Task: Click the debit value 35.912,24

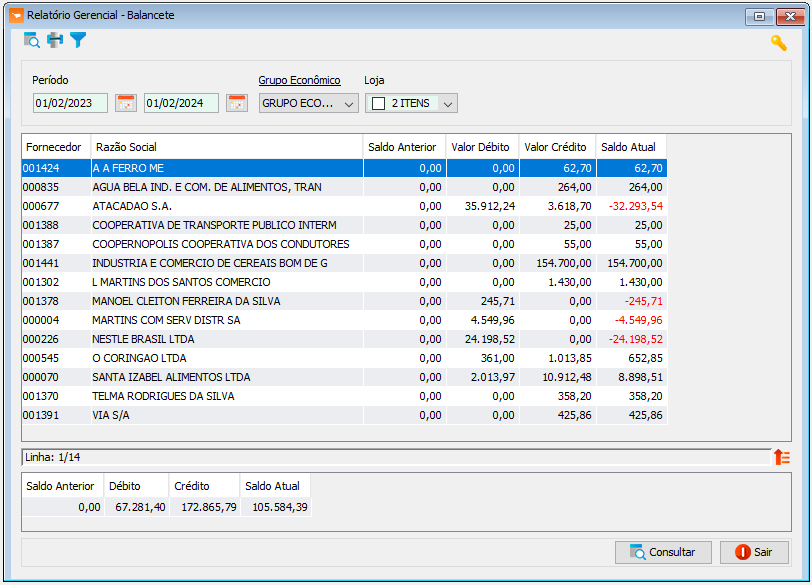Action: pos(490,206)
